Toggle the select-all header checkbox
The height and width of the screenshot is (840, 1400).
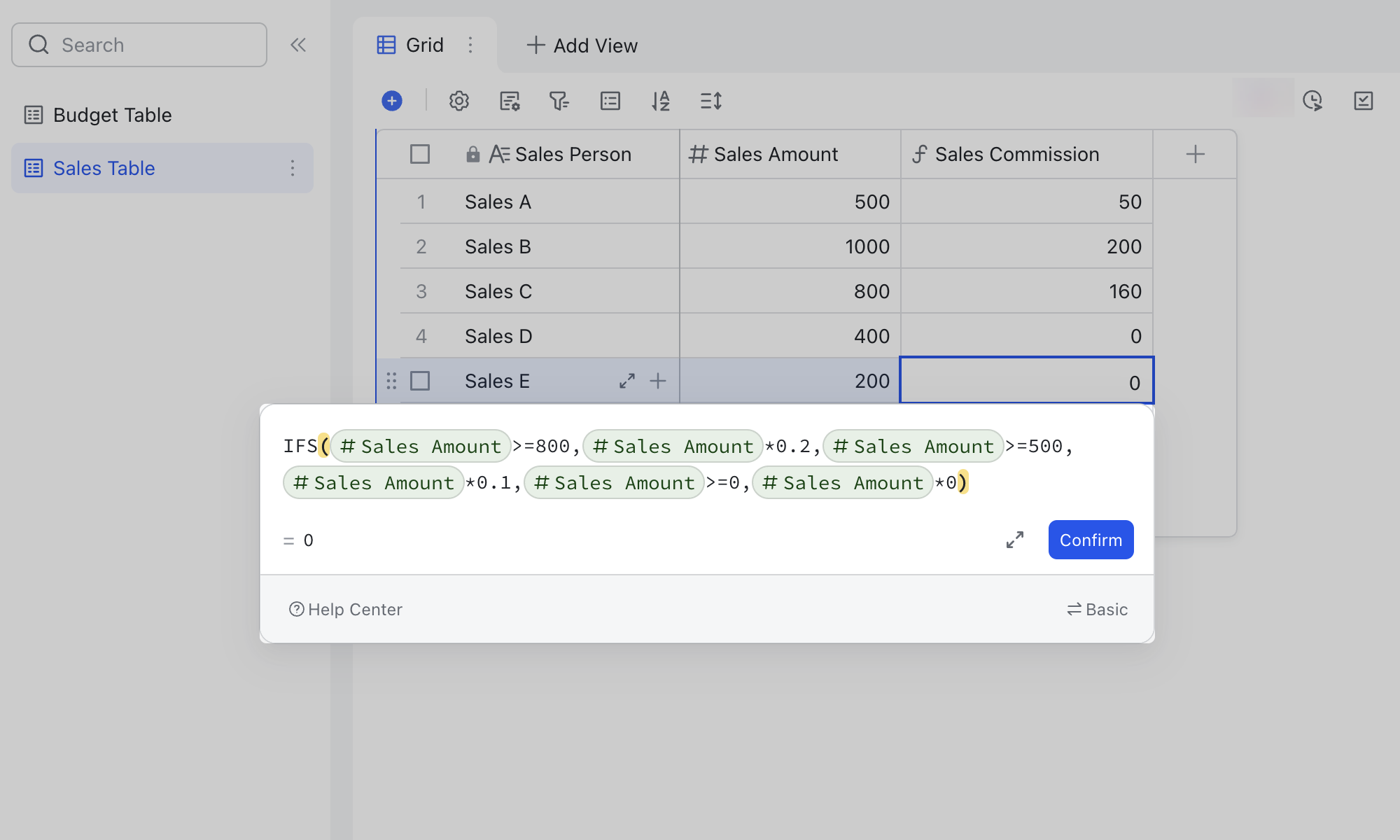click(420, 154)
